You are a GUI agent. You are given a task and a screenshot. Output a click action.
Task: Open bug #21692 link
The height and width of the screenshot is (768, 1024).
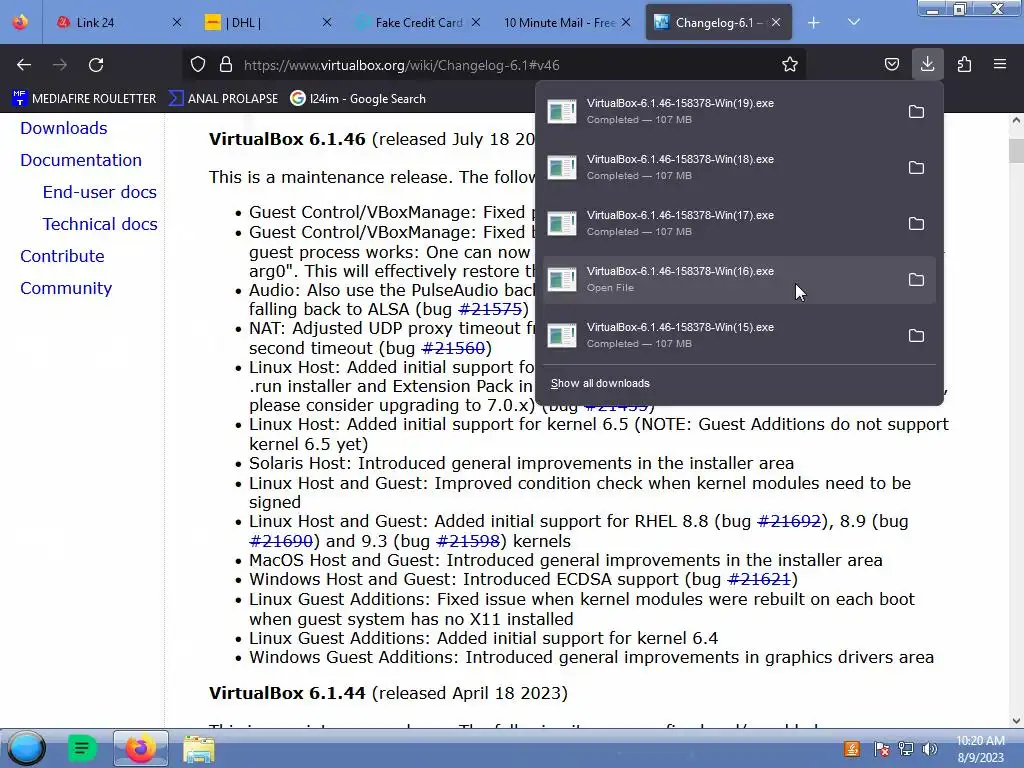[788, 521]
